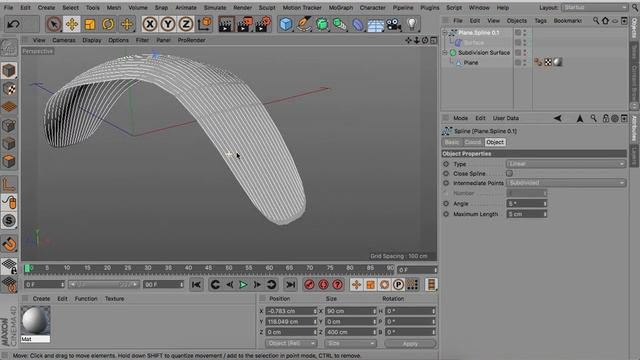Add a Light object
The height and width of the screenshot is (360, 640).
click(x=412, y=24)
